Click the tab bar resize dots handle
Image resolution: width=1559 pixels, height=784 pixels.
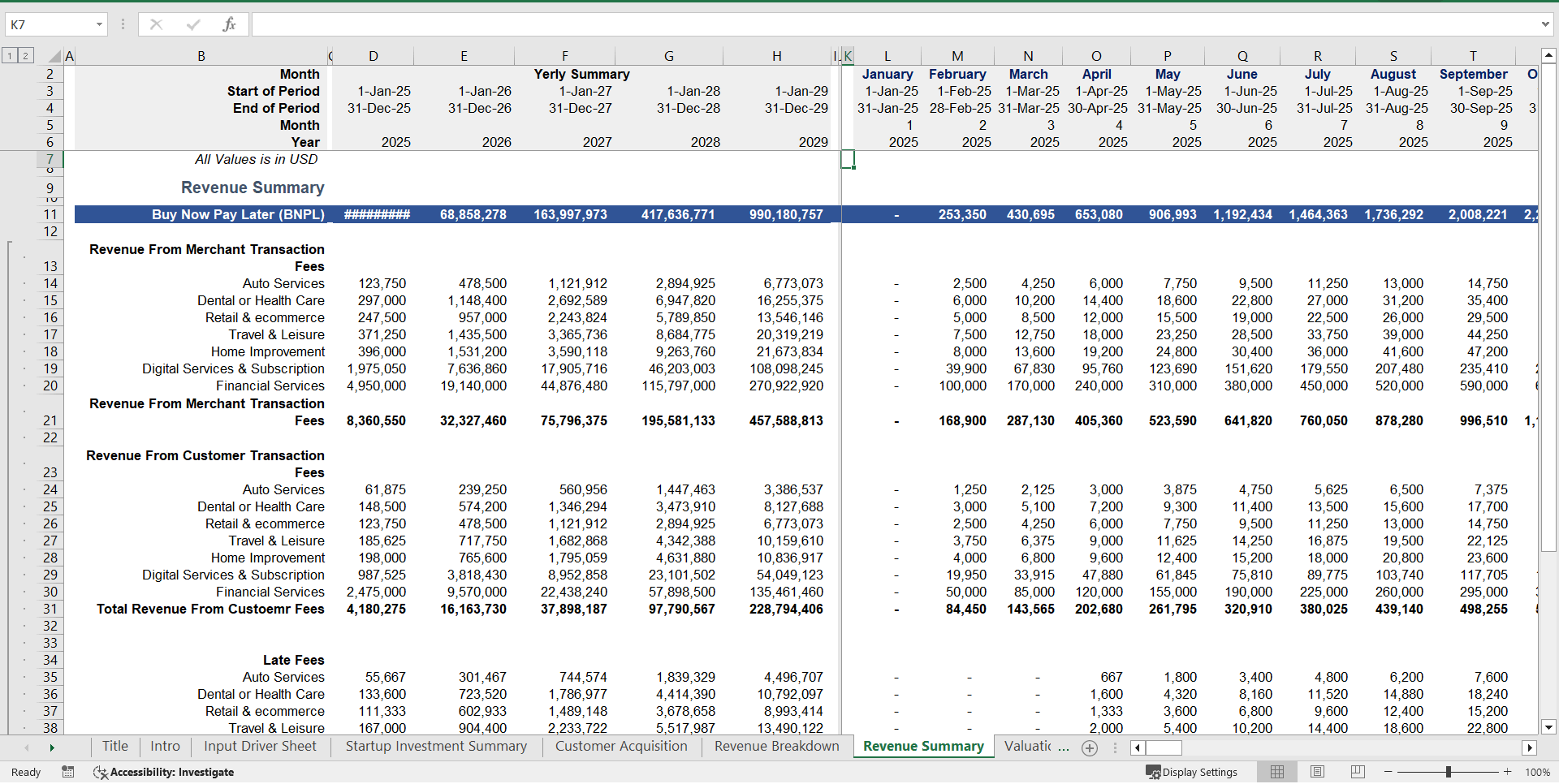pos(1115,747)
